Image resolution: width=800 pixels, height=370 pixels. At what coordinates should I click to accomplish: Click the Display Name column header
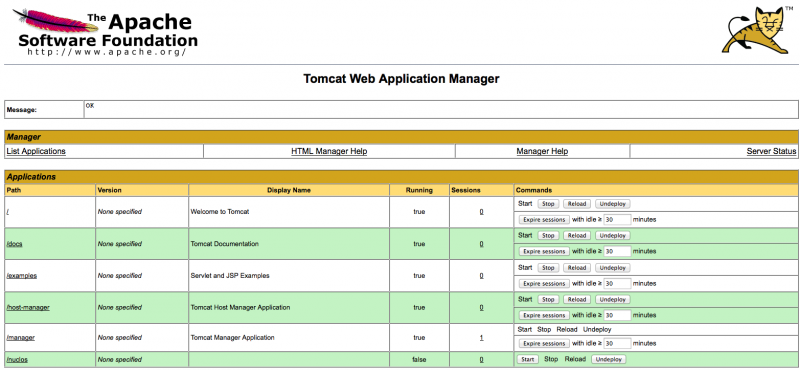(289, 190)
